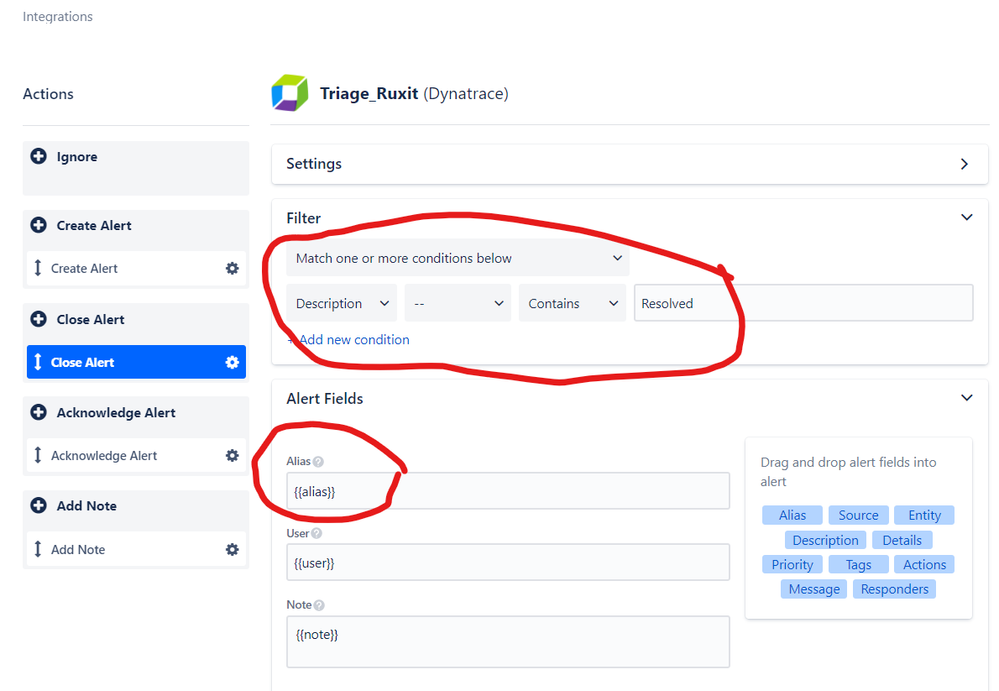Screen dimensions: 999x691
Task: Select the Add Note action item
Action: [x=136, y=549]
